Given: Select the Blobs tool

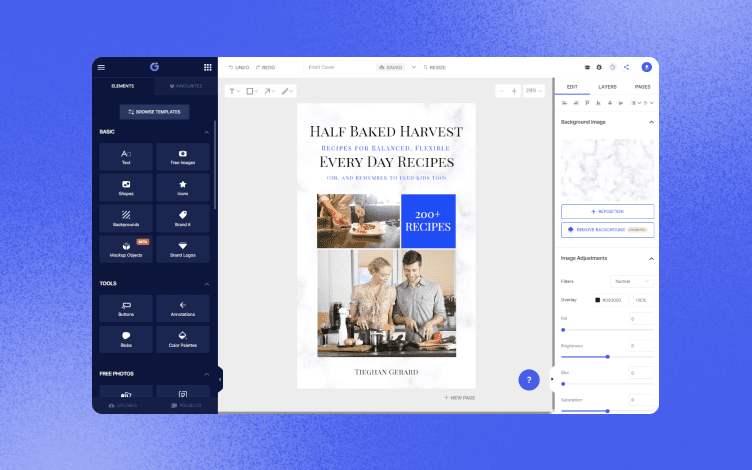Looking at the screenshot, I should click(x=126, y=339).
